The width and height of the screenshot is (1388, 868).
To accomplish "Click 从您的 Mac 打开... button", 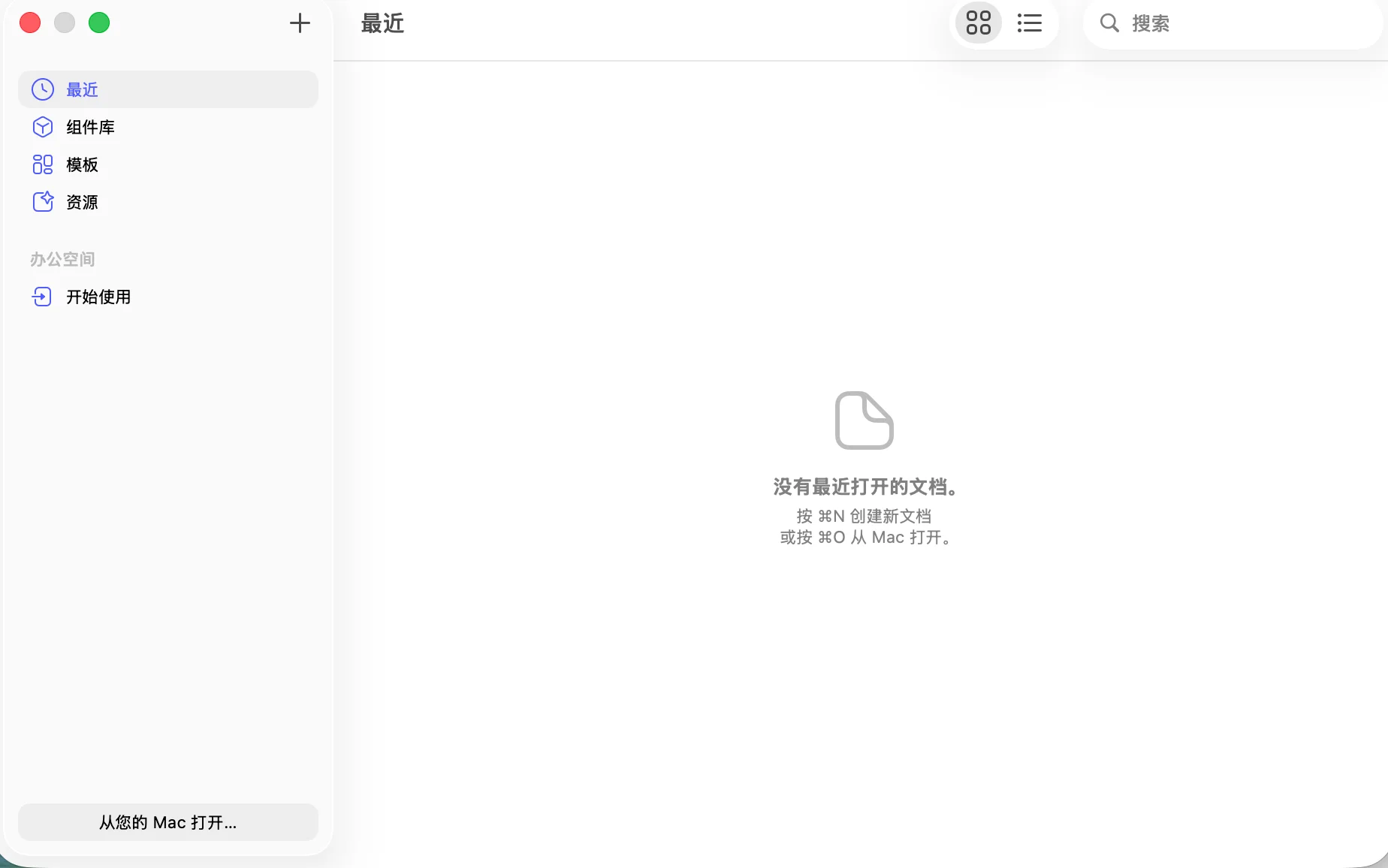I will tap(168, 822).
